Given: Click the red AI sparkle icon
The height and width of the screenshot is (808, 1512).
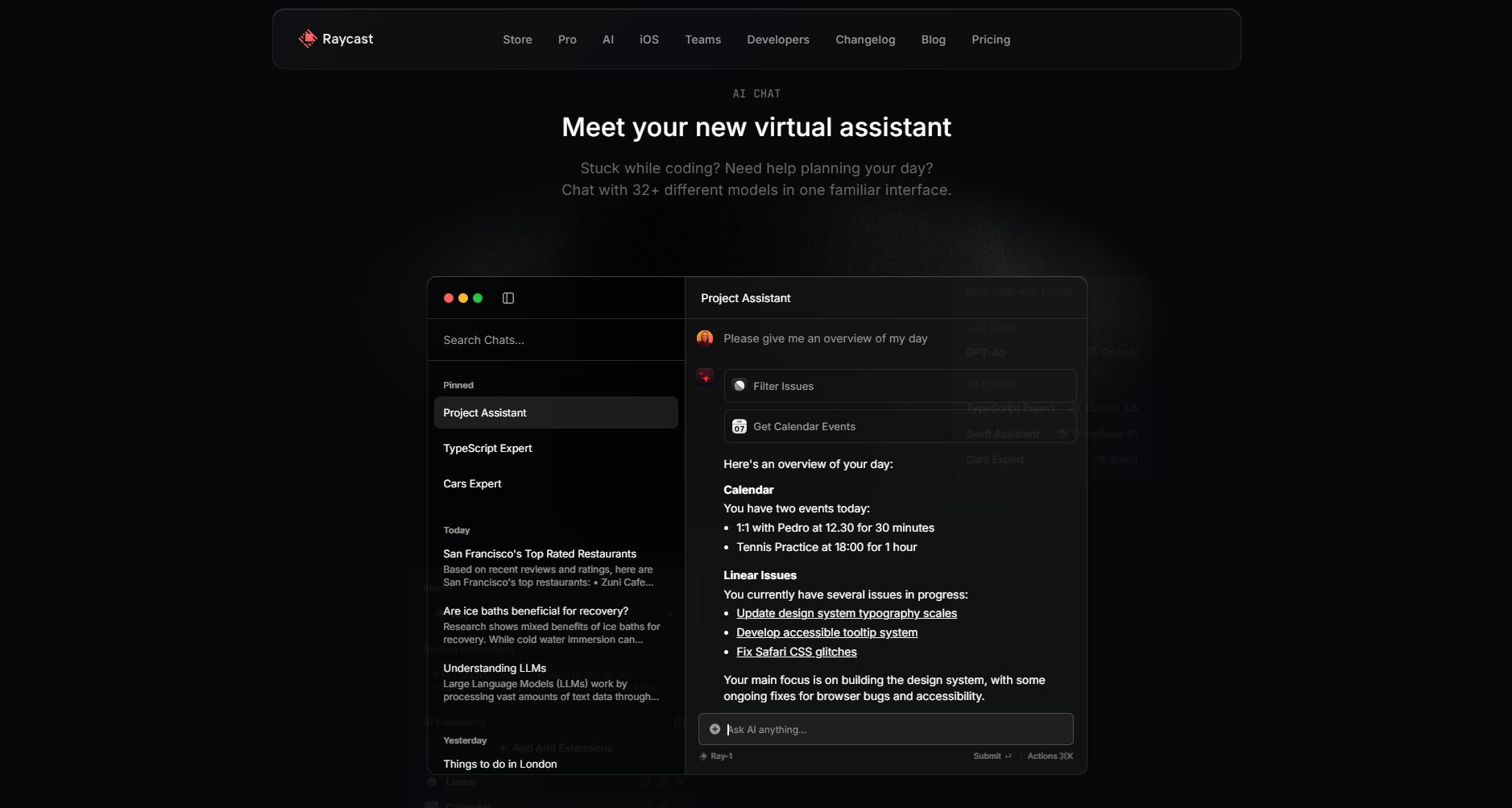Looking at the screenshot, I should [705, 377].
